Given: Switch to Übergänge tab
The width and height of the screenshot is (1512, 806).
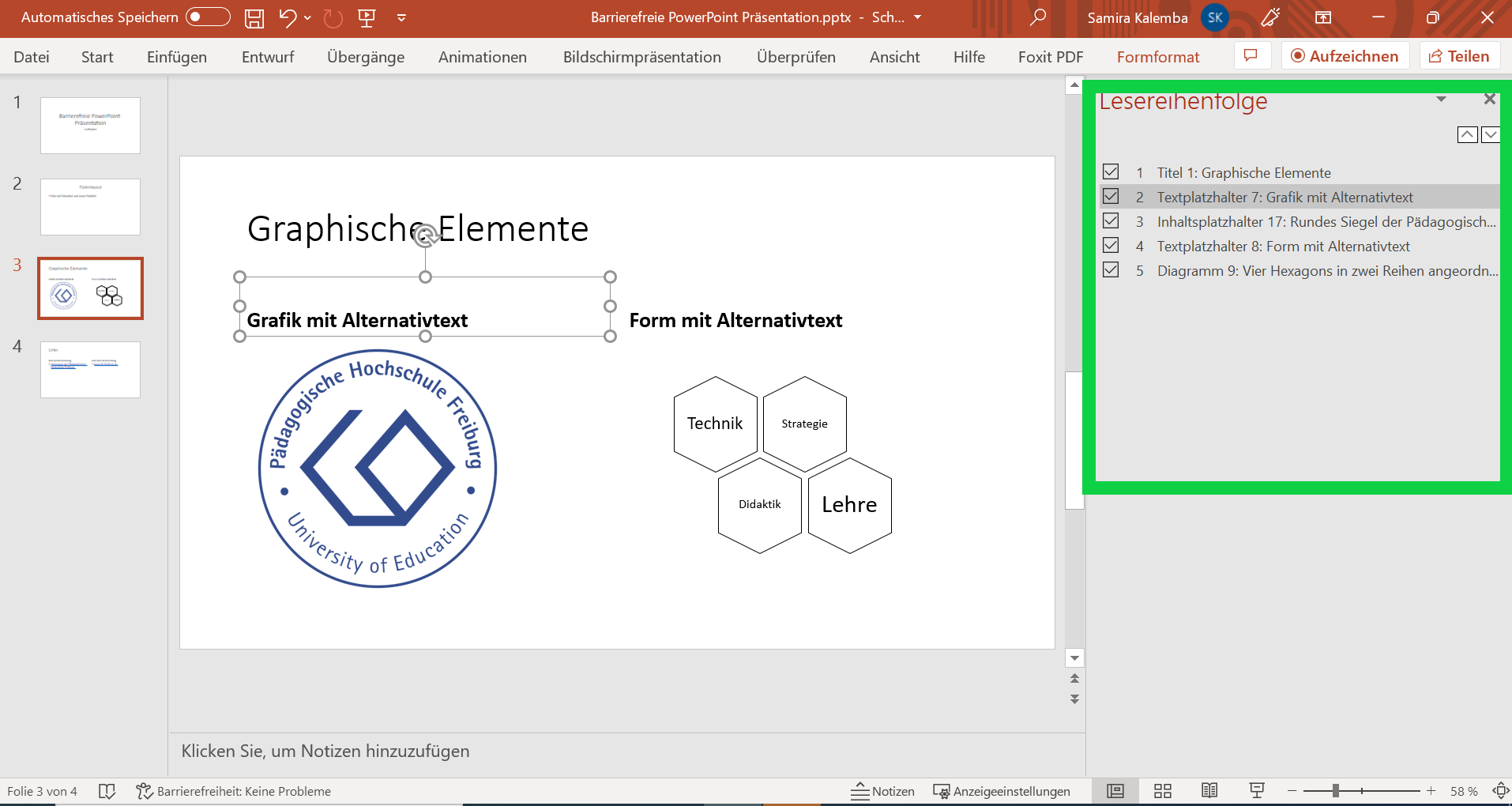Looking at the screenshot, I should click(x=366, y=57).
